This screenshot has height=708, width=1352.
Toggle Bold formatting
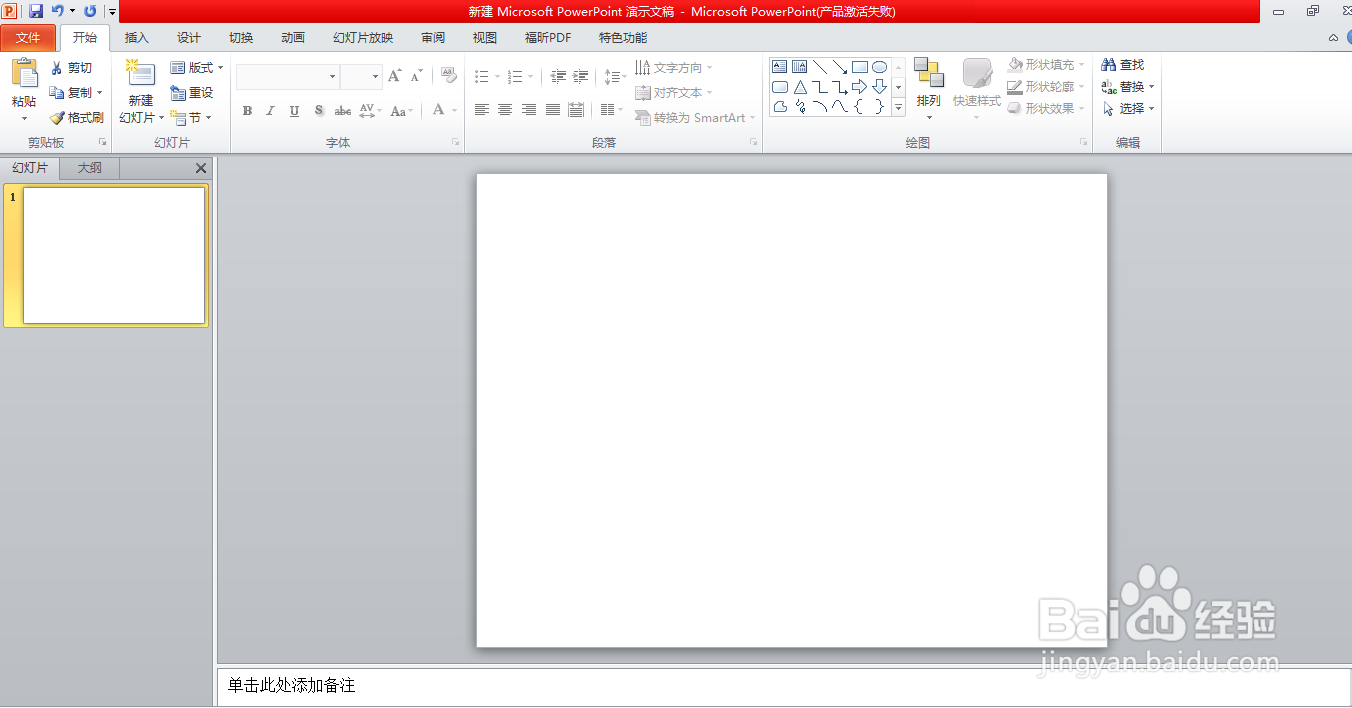click(247, 111)
